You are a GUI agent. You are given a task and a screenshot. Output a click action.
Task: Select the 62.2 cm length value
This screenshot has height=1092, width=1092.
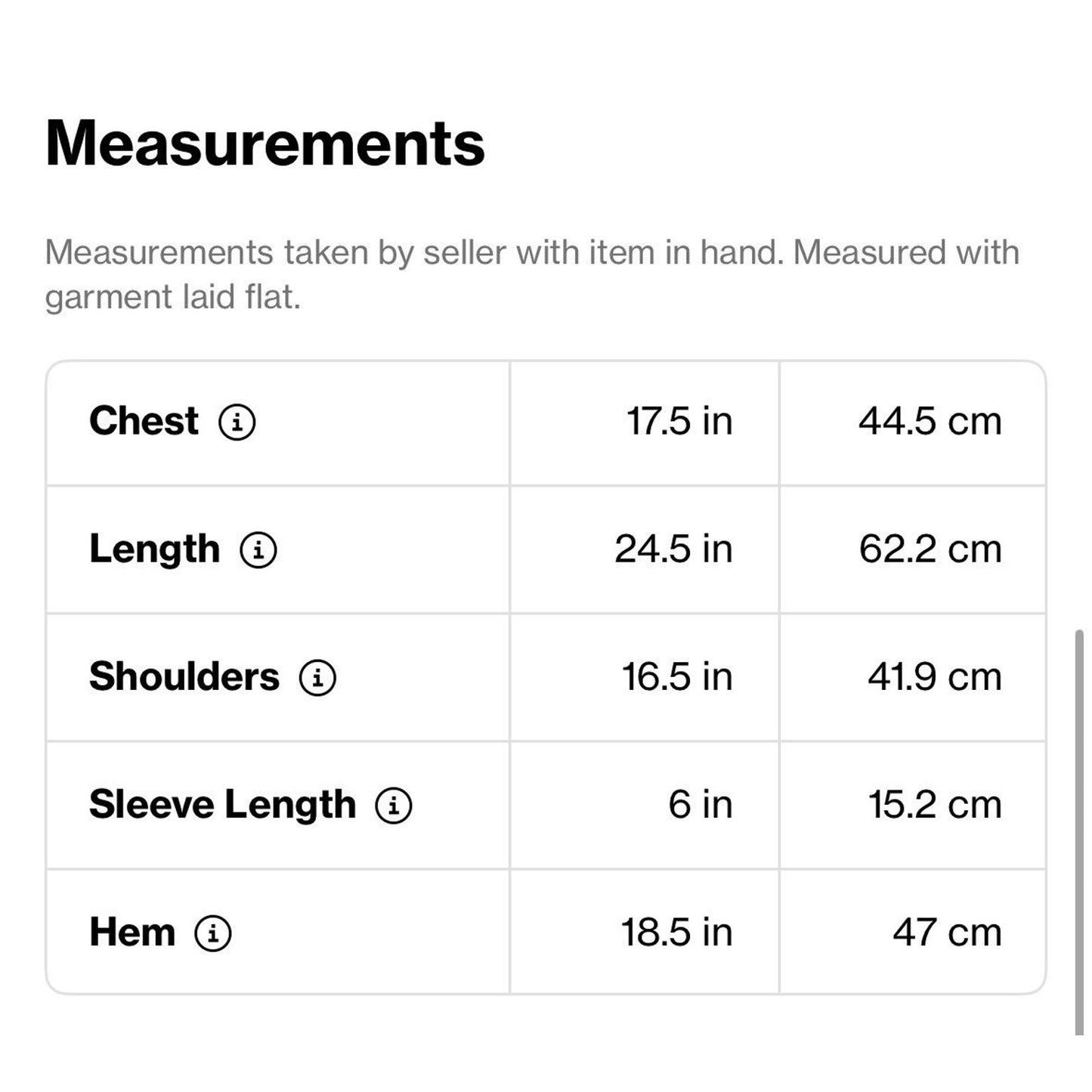point(930,549)
